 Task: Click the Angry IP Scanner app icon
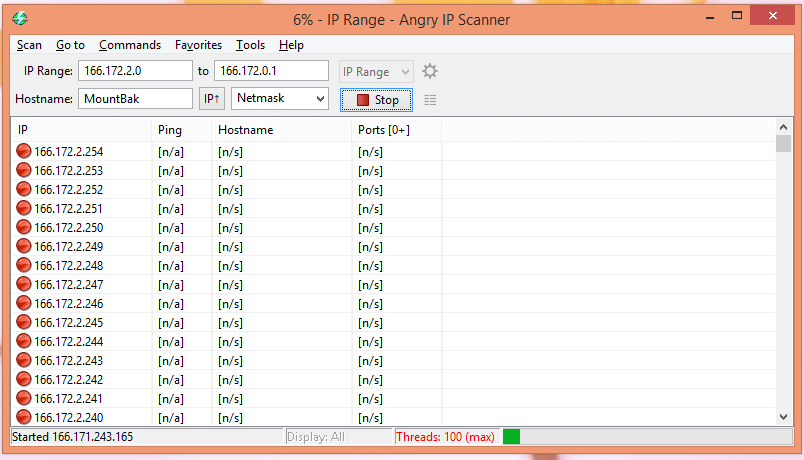20,19
